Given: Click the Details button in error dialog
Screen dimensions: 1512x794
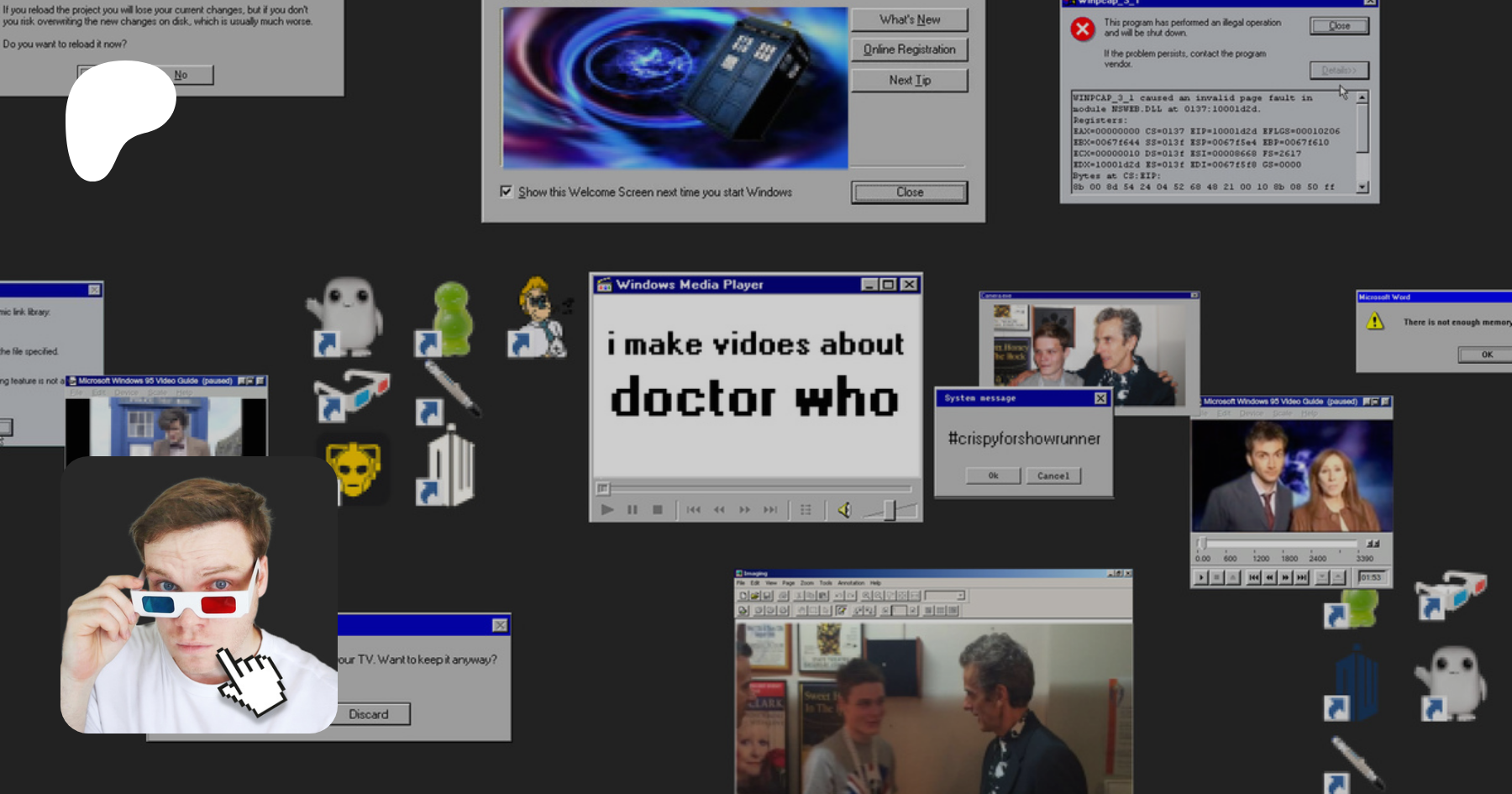Looking at the screenshot, I should pyautogui.click(x=1338, y=71).
